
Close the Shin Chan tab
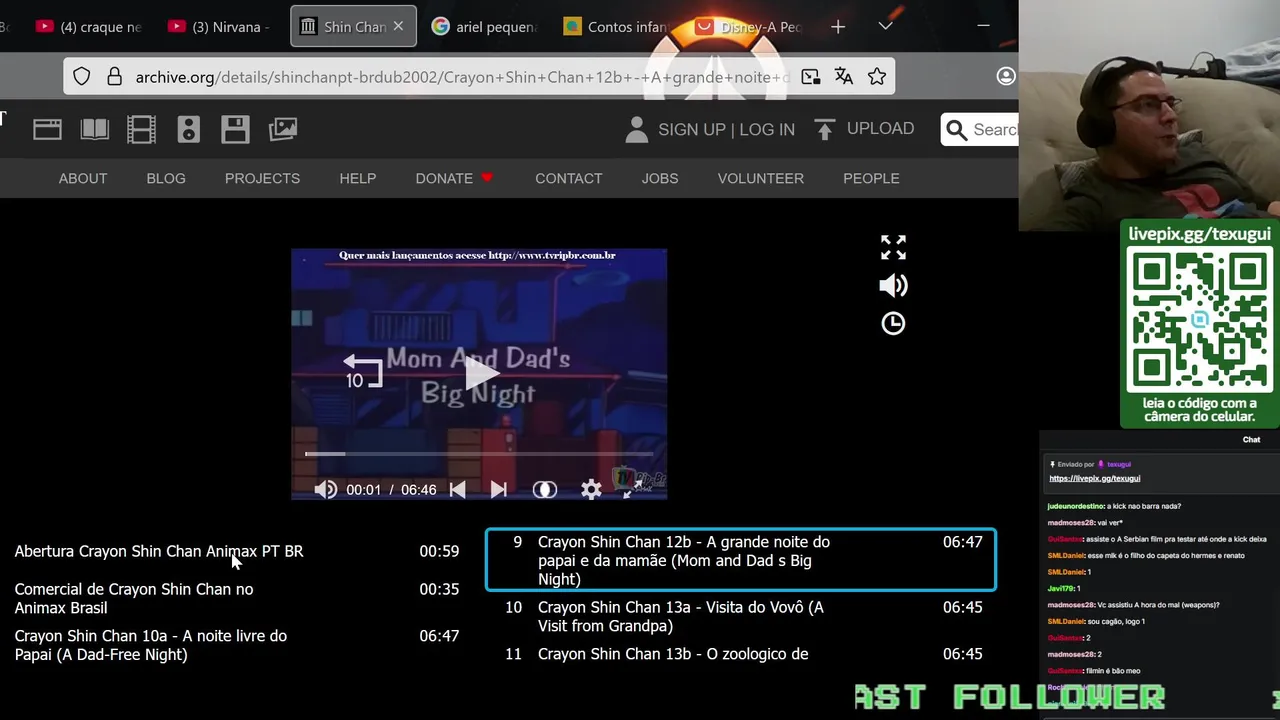(398, 27)
